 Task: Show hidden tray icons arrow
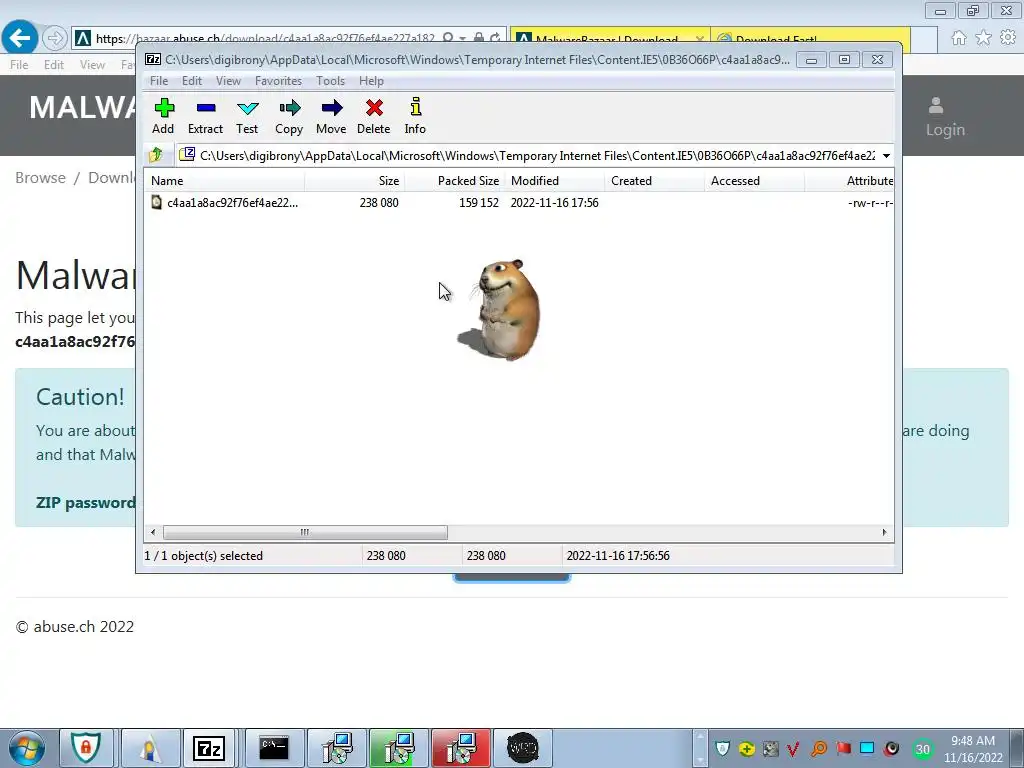[x=699, y=748]
